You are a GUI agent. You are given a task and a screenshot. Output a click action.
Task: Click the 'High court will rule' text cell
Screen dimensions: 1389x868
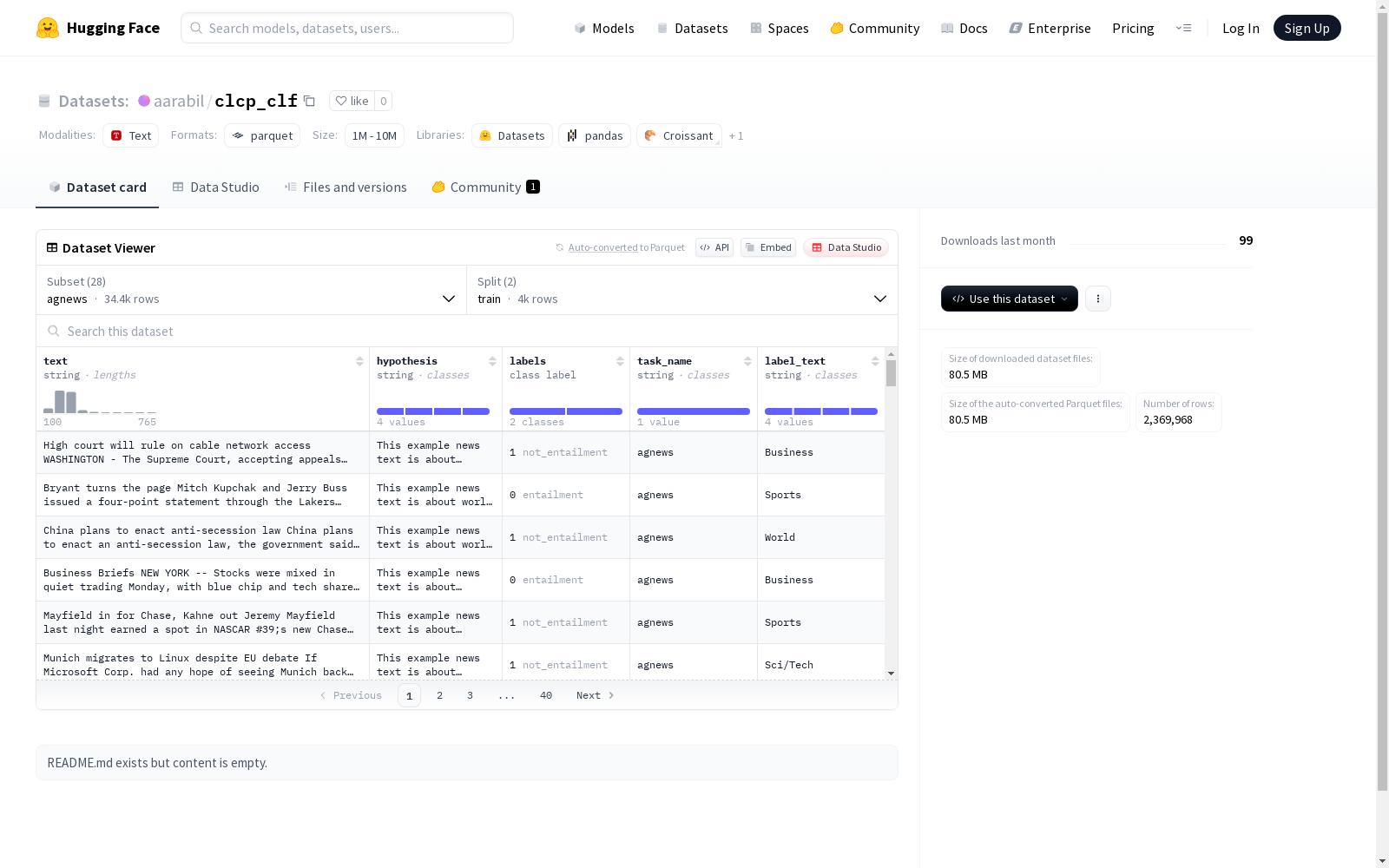pos(202,452)
